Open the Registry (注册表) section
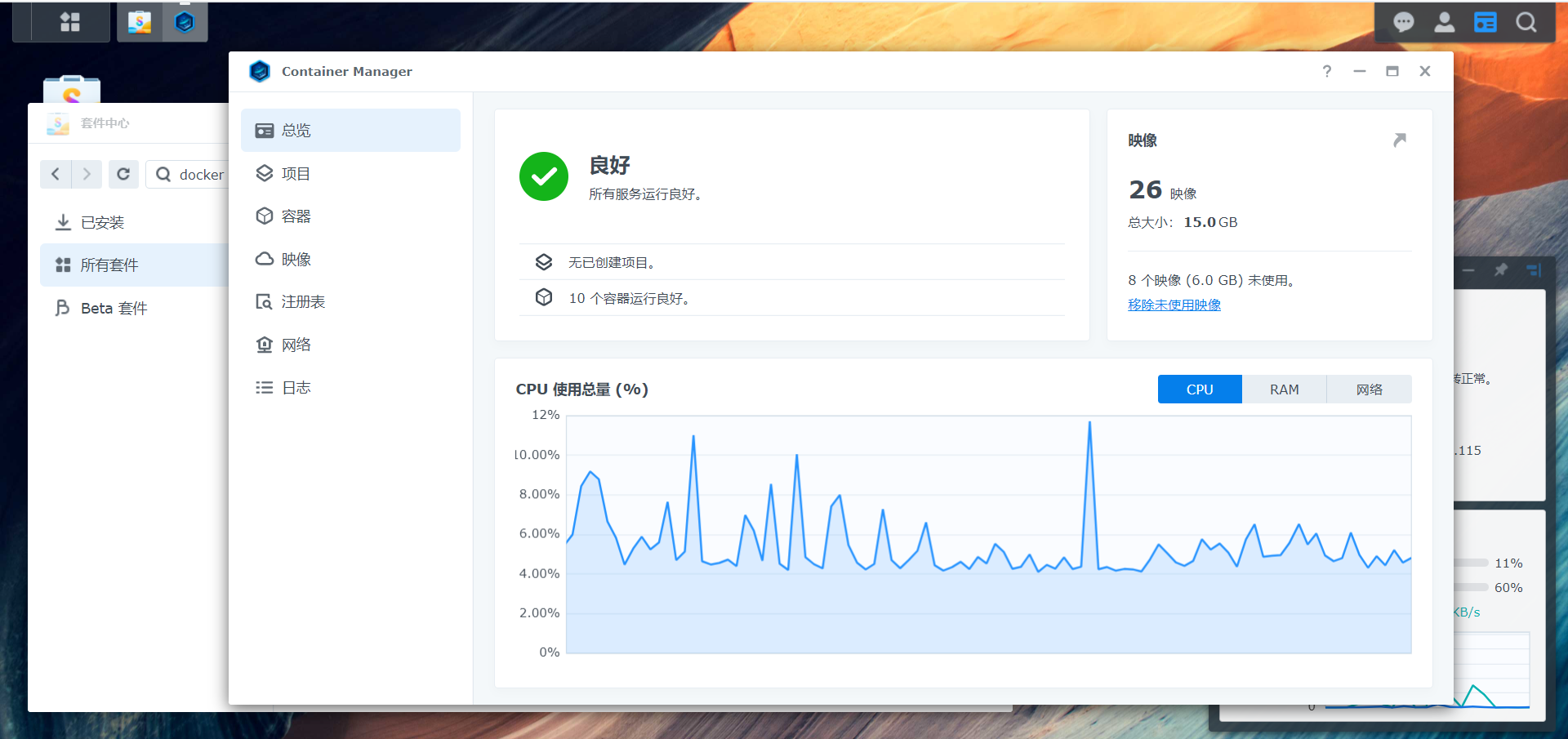This screenshot has height=739, width=1568. point(350,302)
